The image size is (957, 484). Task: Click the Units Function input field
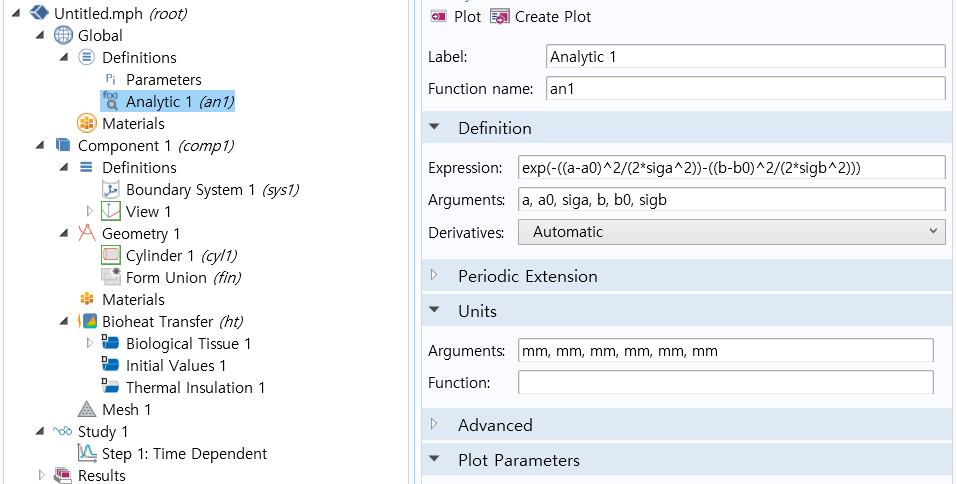[725, 383]
